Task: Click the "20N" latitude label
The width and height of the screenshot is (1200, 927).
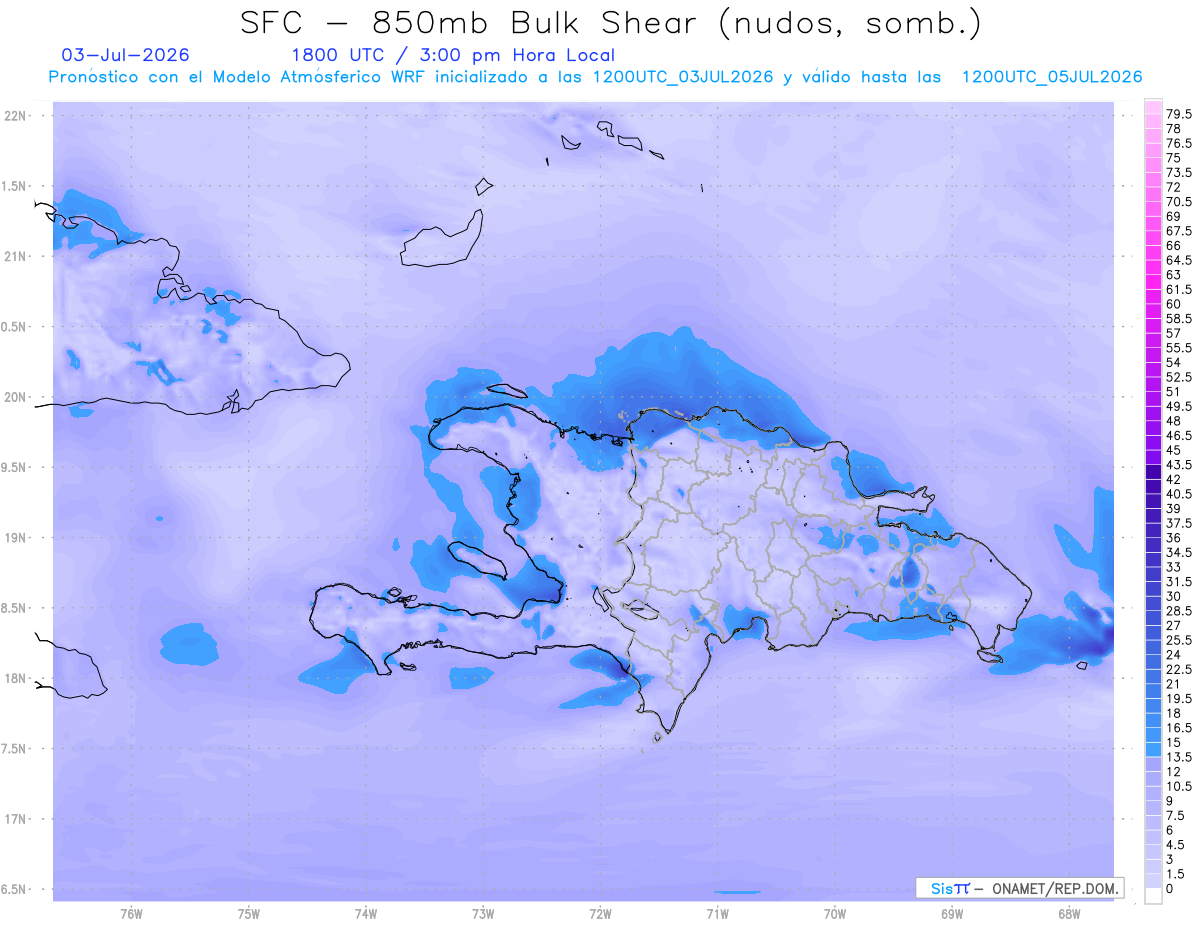Action: click(16, 397)
